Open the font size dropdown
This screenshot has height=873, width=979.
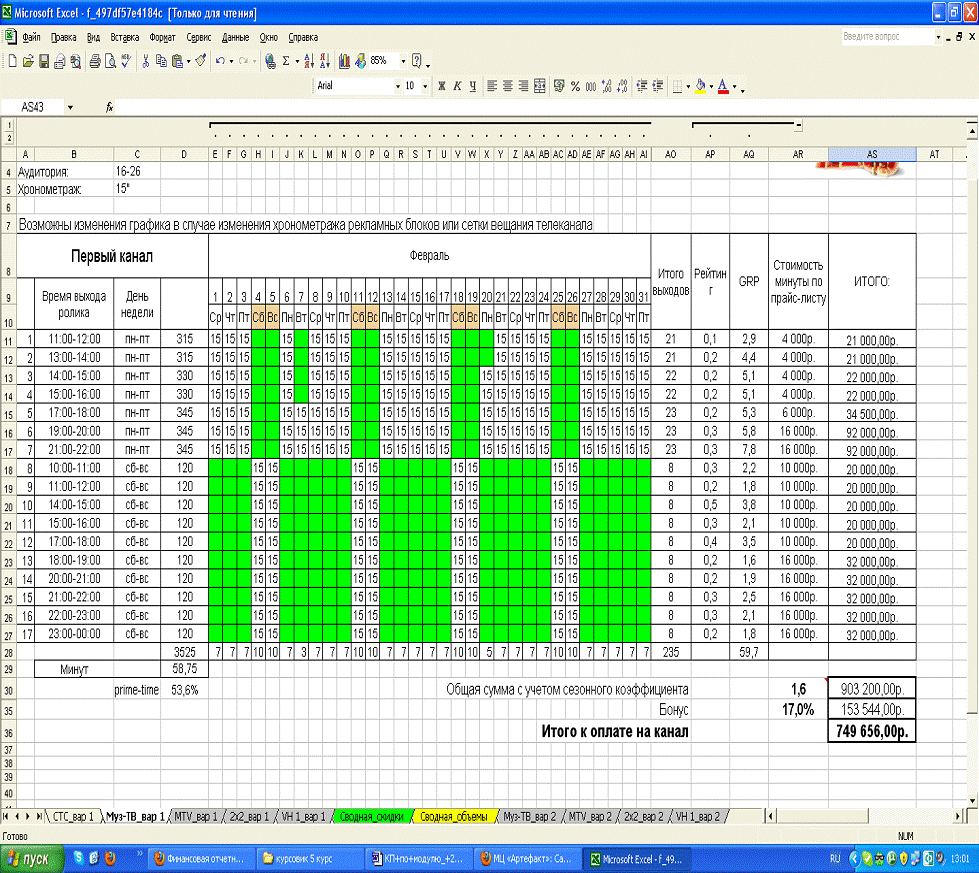click(425, 87)
